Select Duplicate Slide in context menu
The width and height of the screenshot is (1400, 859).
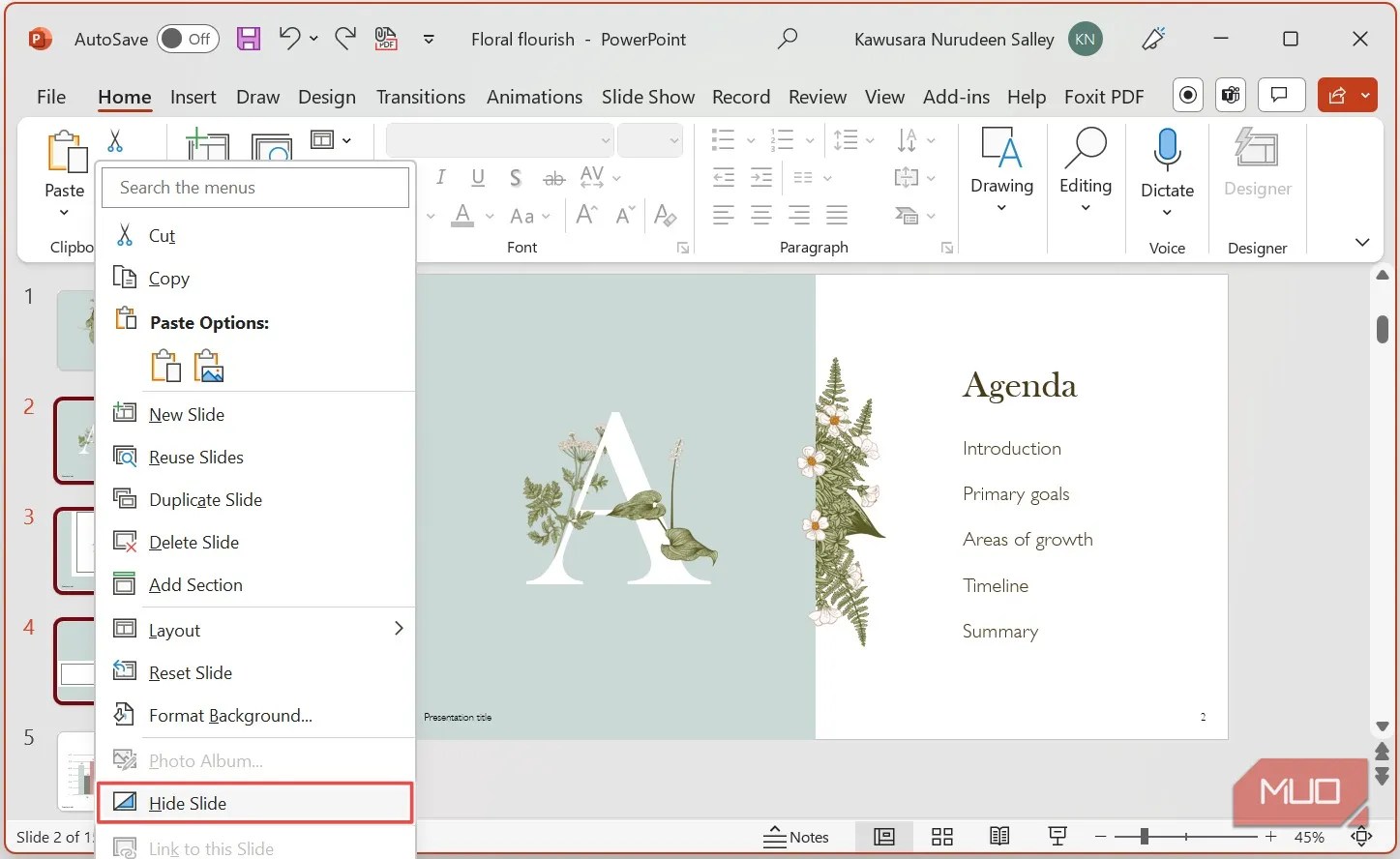[255, 499]
